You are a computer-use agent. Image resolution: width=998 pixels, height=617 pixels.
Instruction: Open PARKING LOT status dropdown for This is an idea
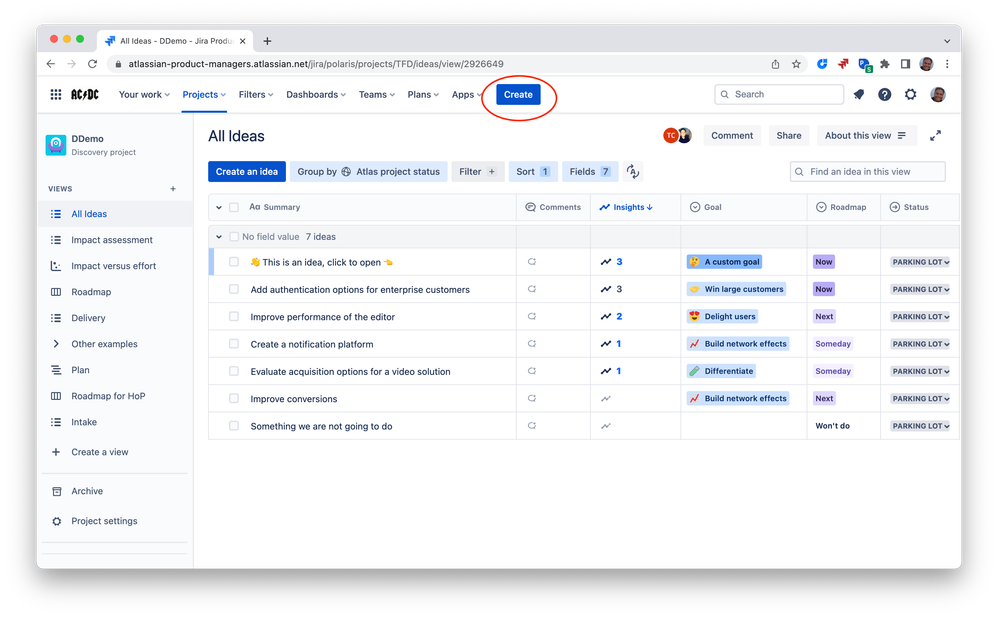[x=920, y=262]
